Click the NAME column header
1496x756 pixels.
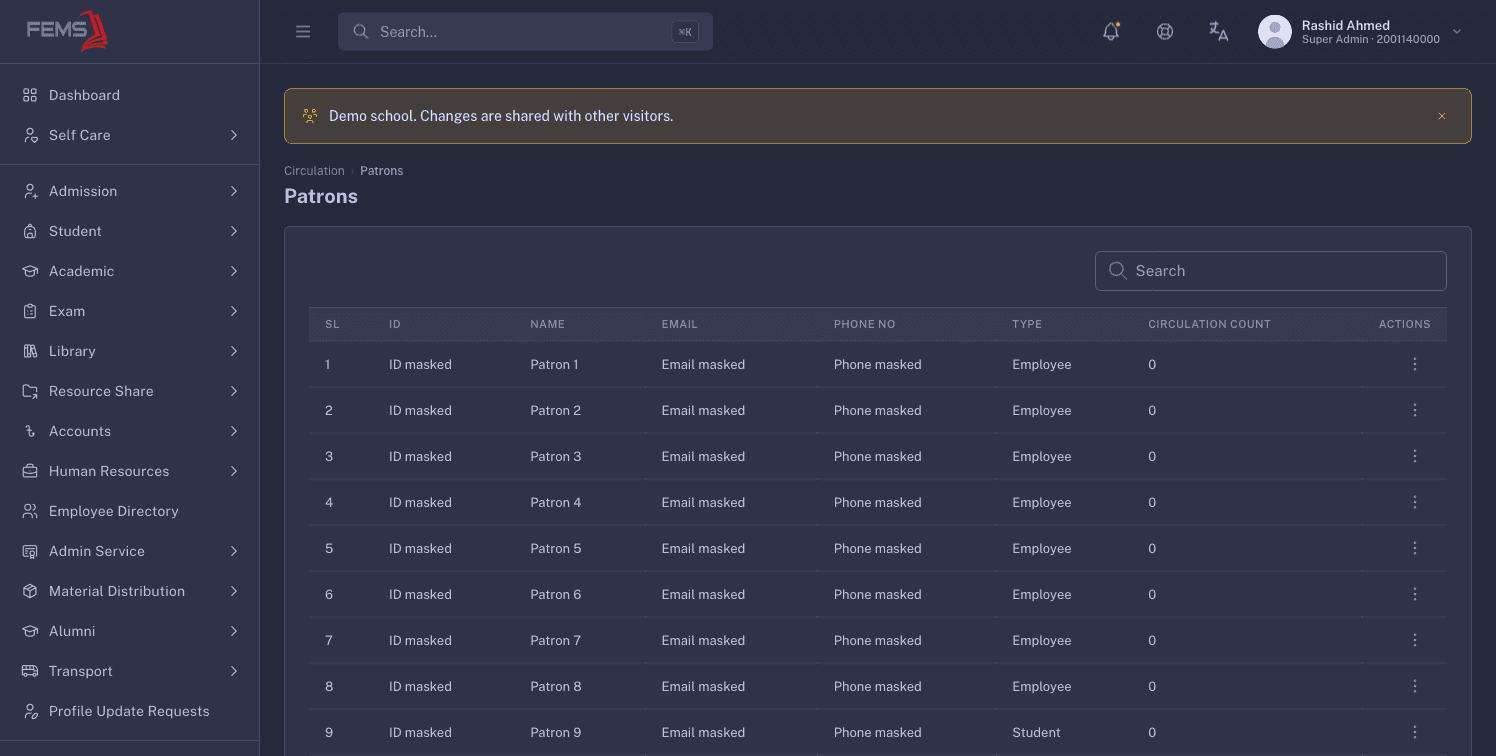(547, 324)
